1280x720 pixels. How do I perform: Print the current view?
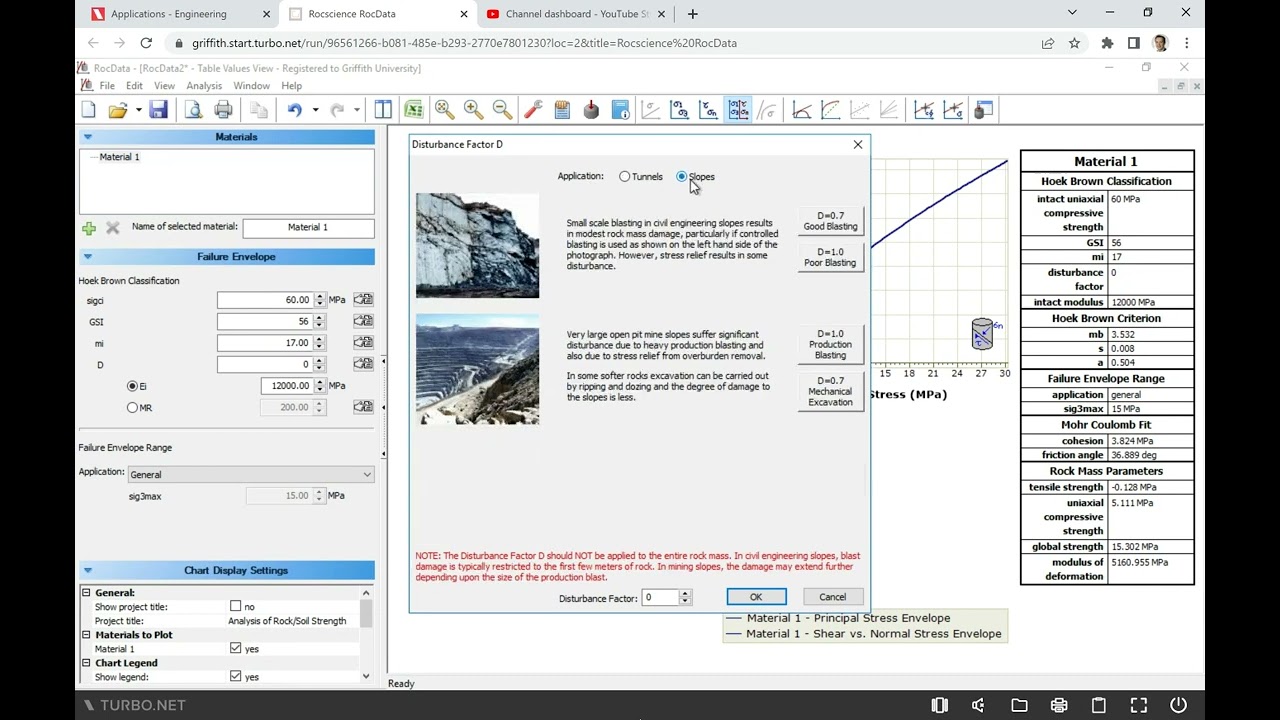224,110
